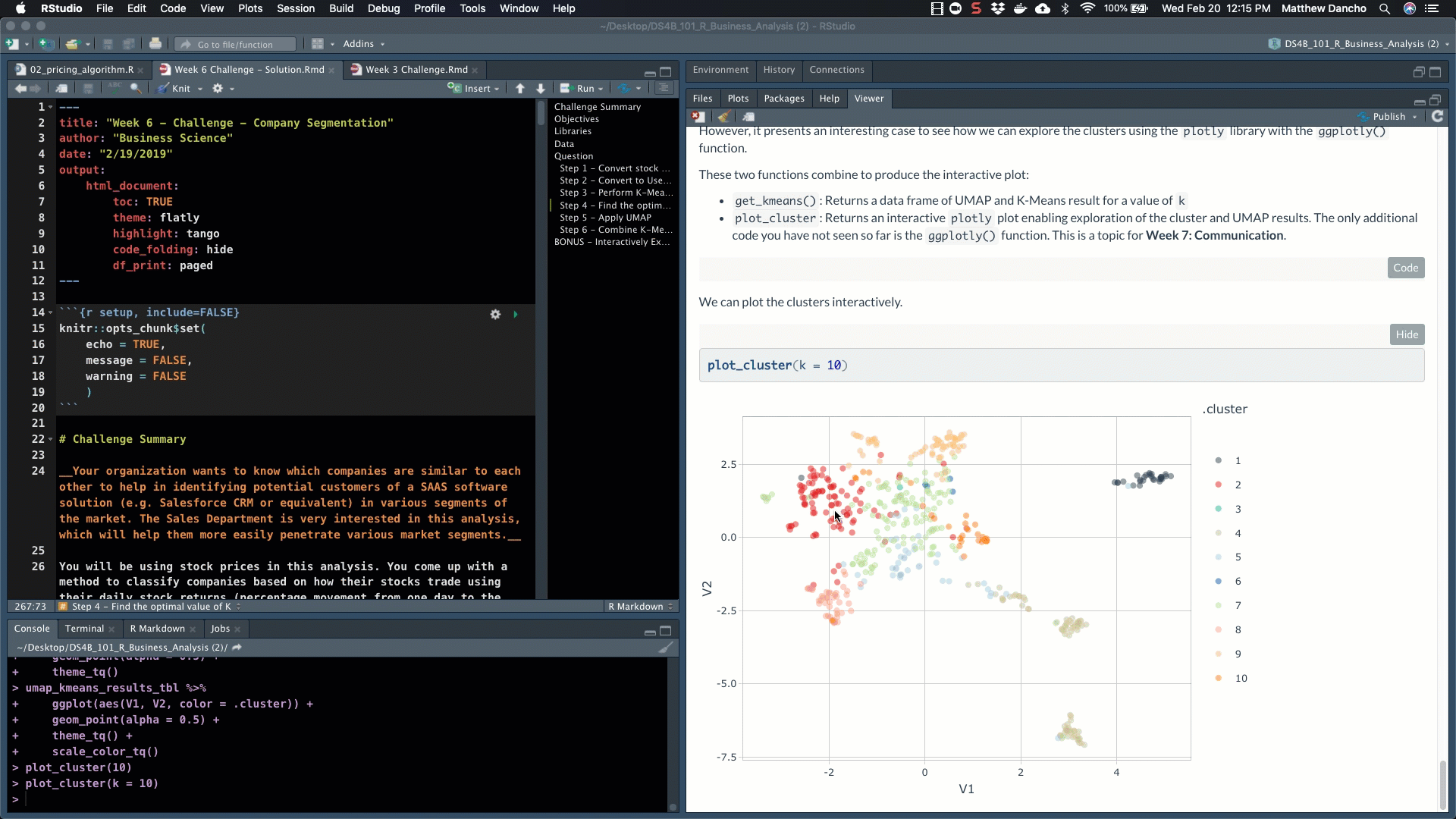The width and height of the screenshot is (1456, 819).
Task: Click the Viewer remove current item icon
Action: (698, 117)
